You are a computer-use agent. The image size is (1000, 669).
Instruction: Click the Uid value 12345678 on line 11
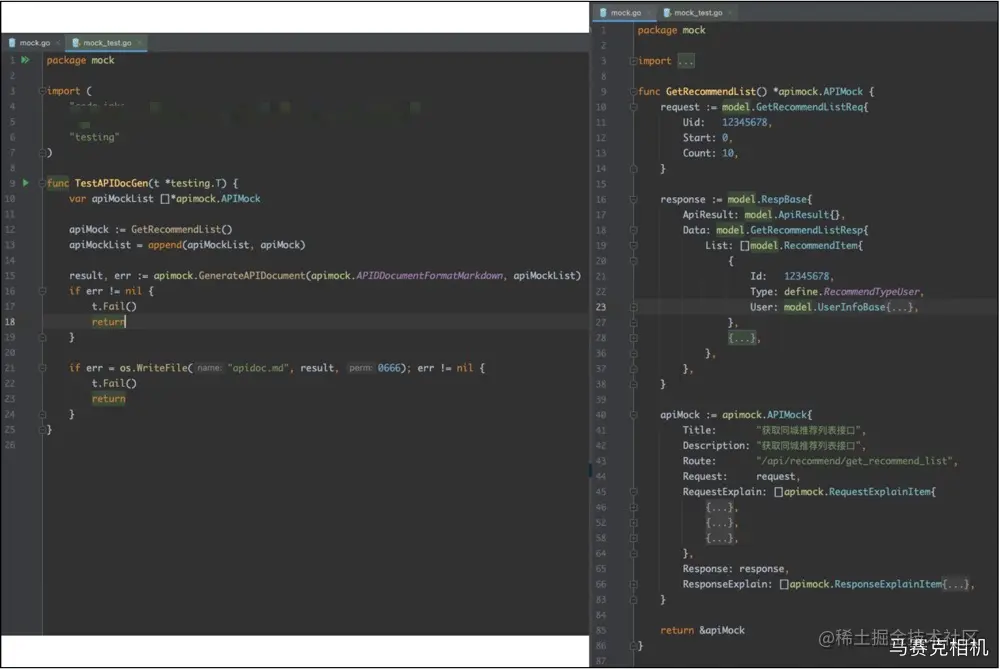click(x=744, y=122)
